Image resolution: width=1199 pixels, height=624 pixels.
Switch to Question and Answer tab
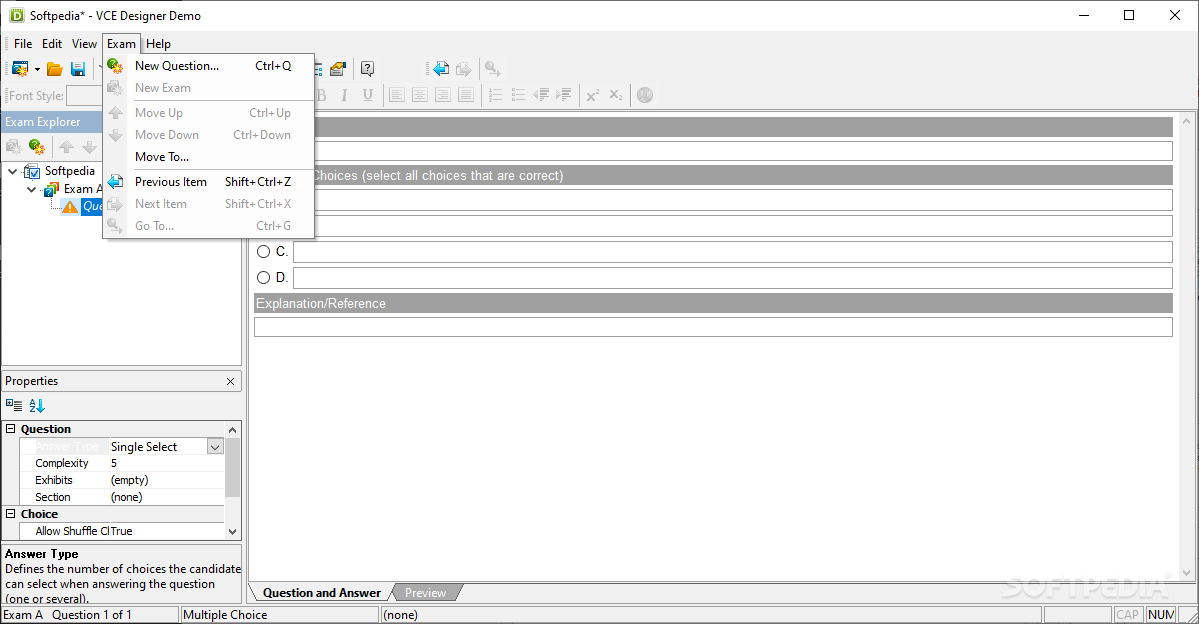tap(321, 593)
